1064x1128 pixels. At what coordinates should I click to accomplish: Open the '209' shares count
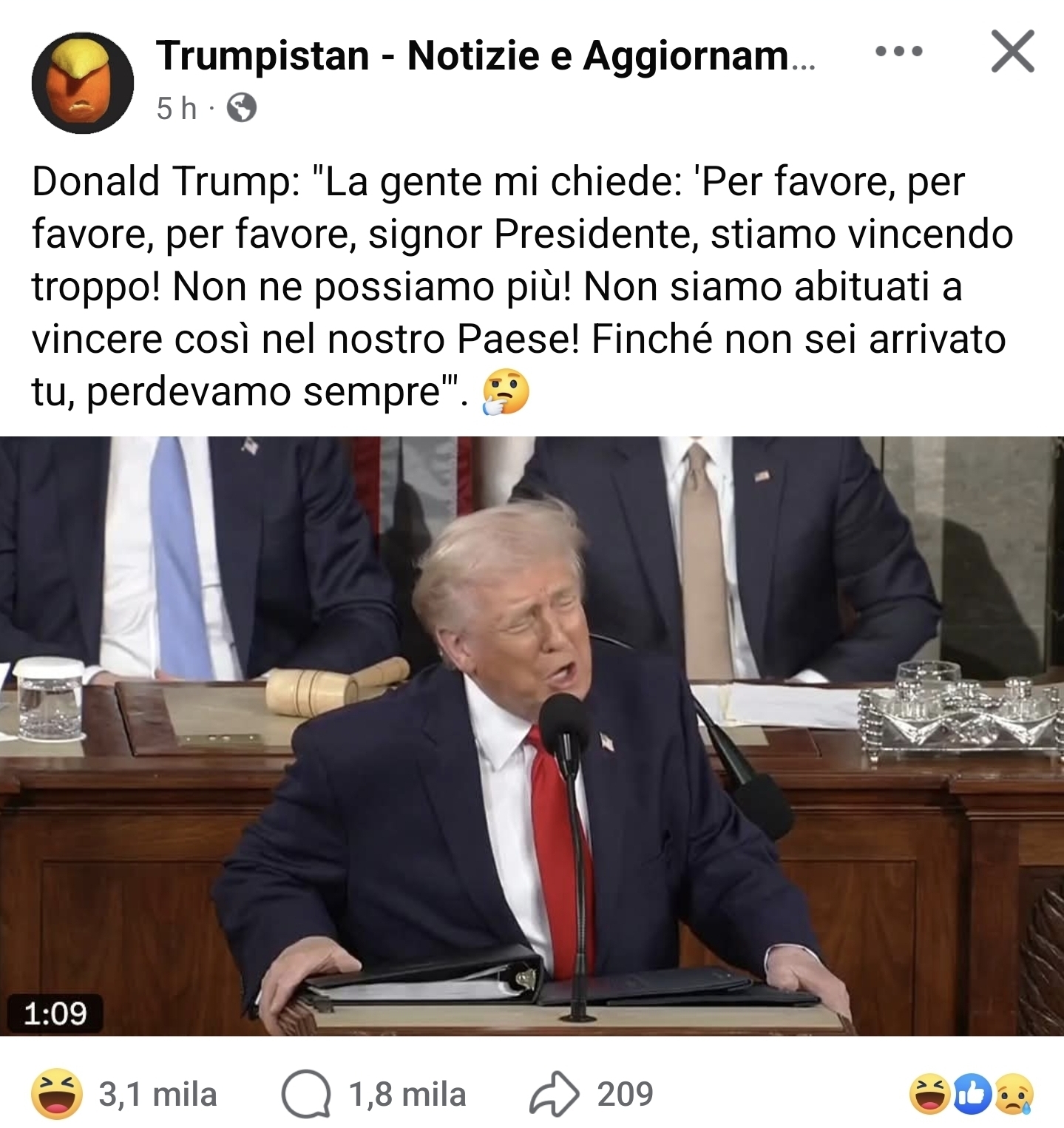[626, 1095]
